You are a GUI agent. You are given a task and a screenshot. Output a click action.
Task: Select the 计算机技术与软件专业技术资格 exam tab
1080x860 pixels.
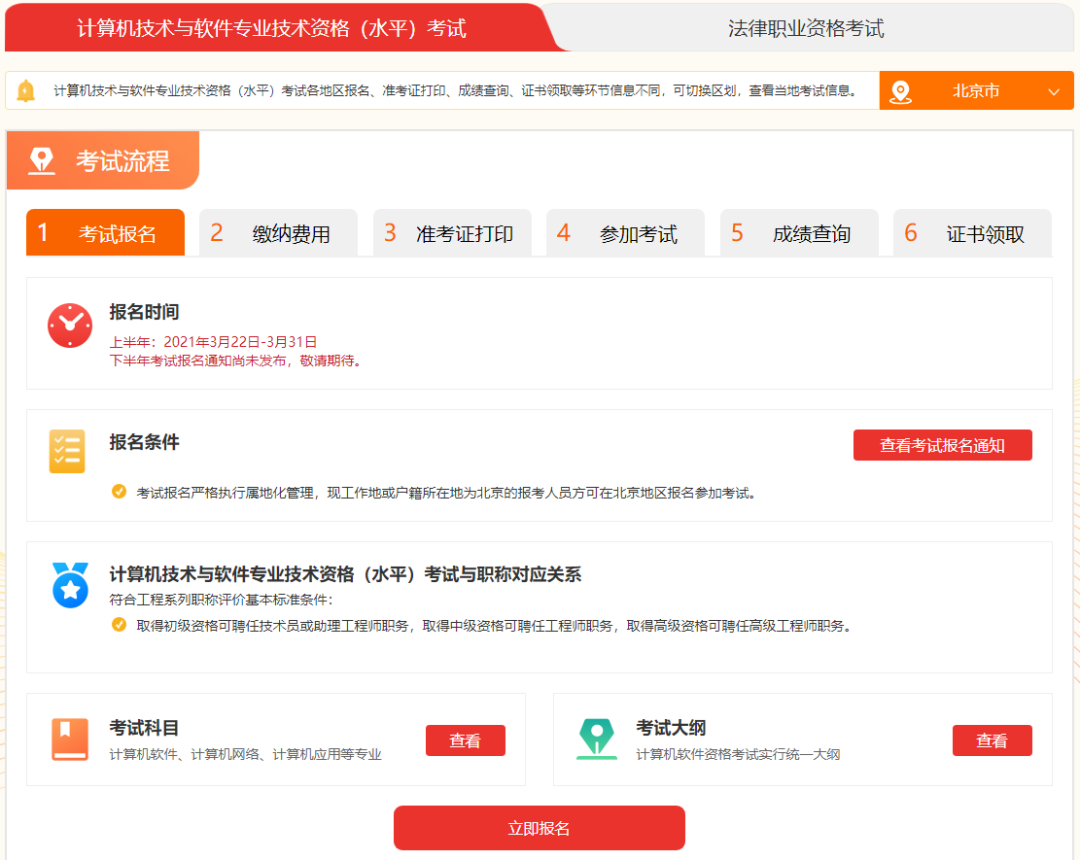point(272,28)
